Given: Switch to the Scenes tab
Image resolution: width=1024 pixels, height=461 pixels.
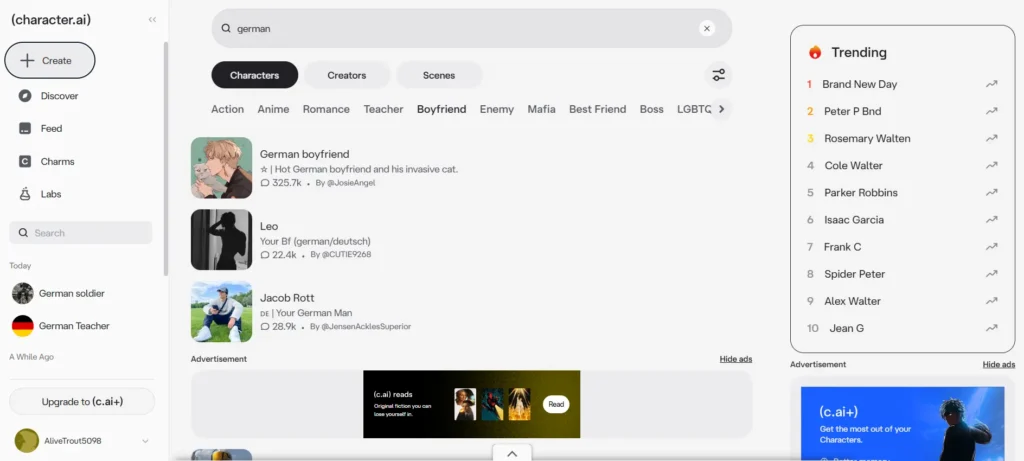Looking at the screenshot, I should click(x=439, y=75).
